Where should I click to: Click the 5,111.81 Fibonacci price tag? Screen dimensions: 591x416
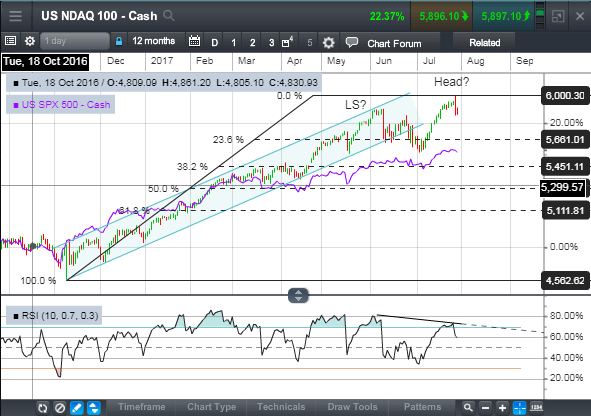click(565, 211)
